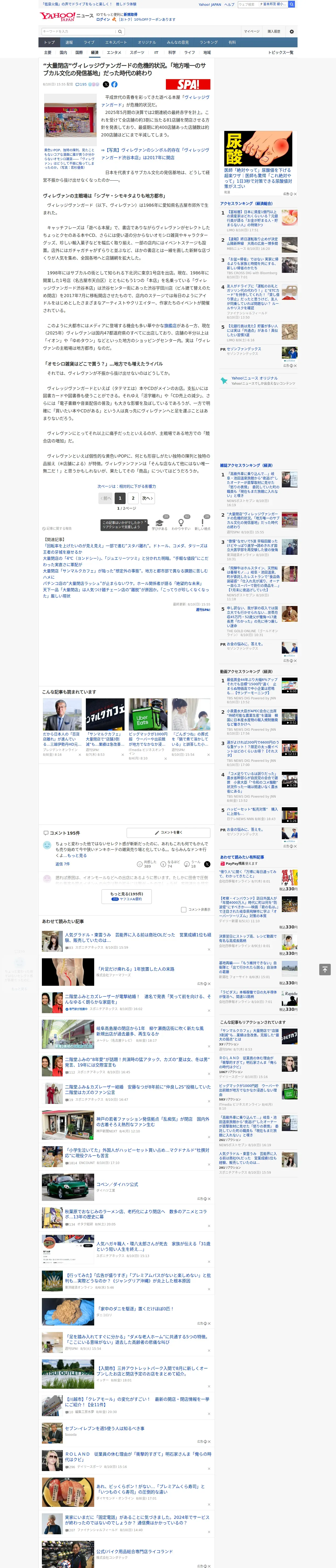Viewport: 336px width, 1568px height.
Task: Click blue search button in top Yahoo search bar
Action: (x=292, y=4)
